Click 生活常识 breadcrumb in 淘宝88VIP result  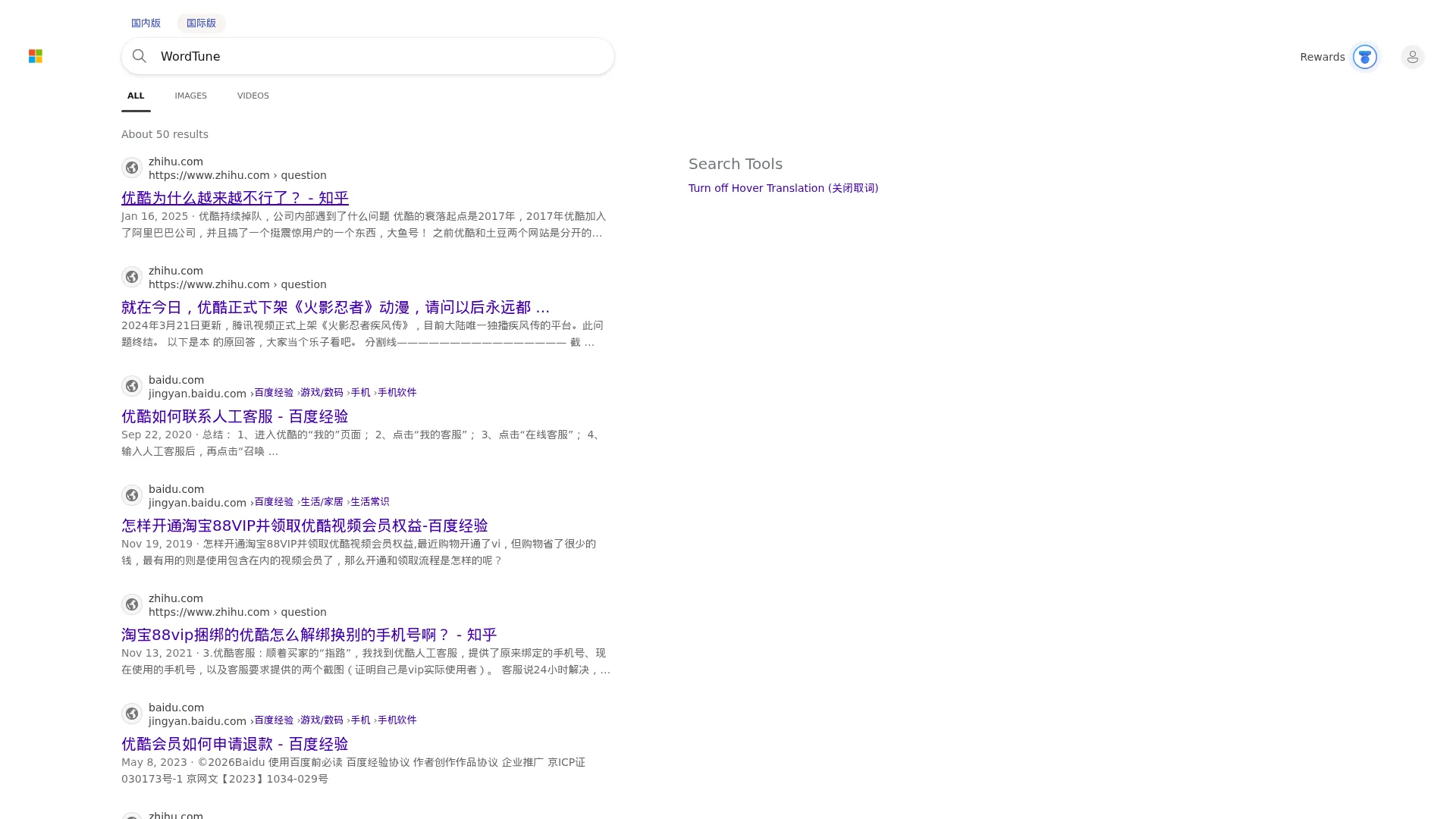pyautogui.click(x=370, y=502)
